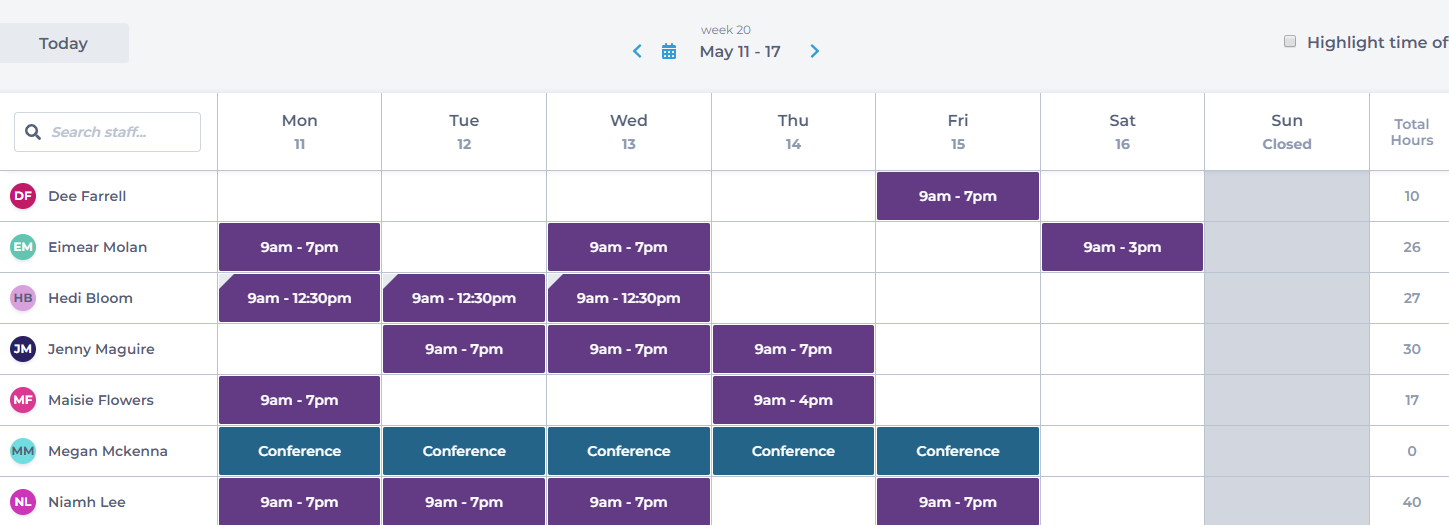Open Dee Farrell's Friday 9am - 7pm shift
This screenshot has width=1449, height=525.
(958, 196)
